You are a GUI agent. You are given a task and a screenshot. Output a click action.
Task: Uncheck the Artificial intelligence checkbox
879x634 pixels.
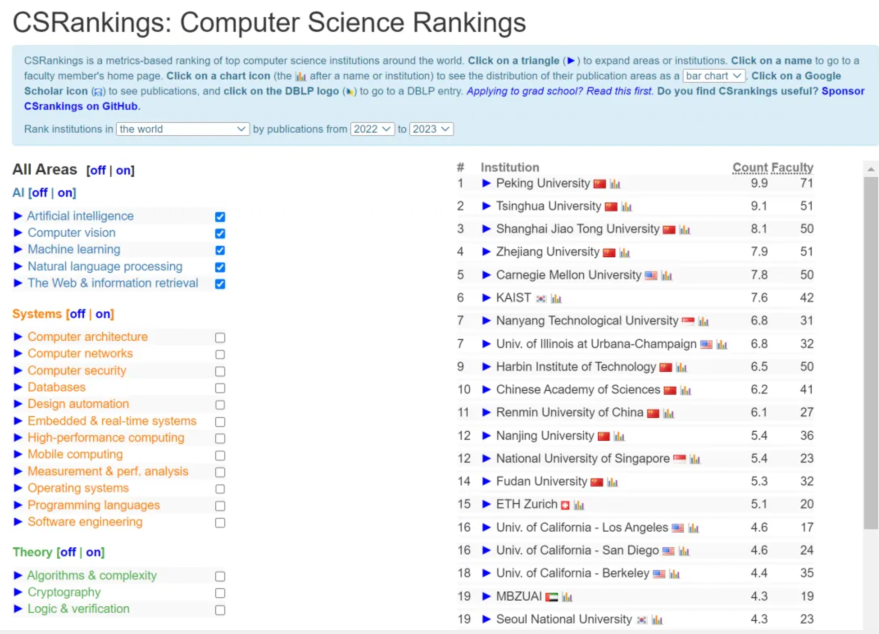[220, 216]
